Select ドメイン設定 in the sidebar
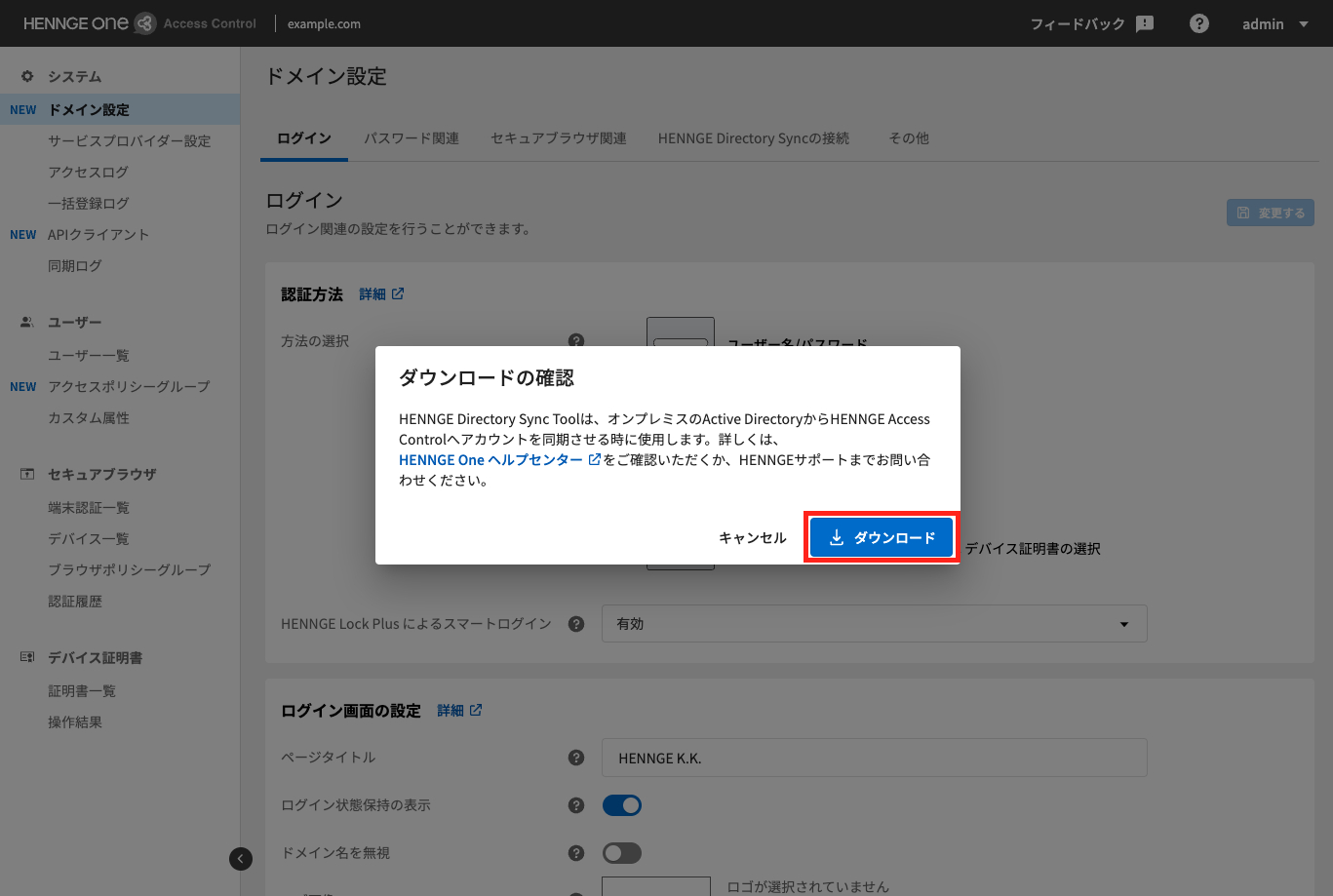 tap(120, 109)
